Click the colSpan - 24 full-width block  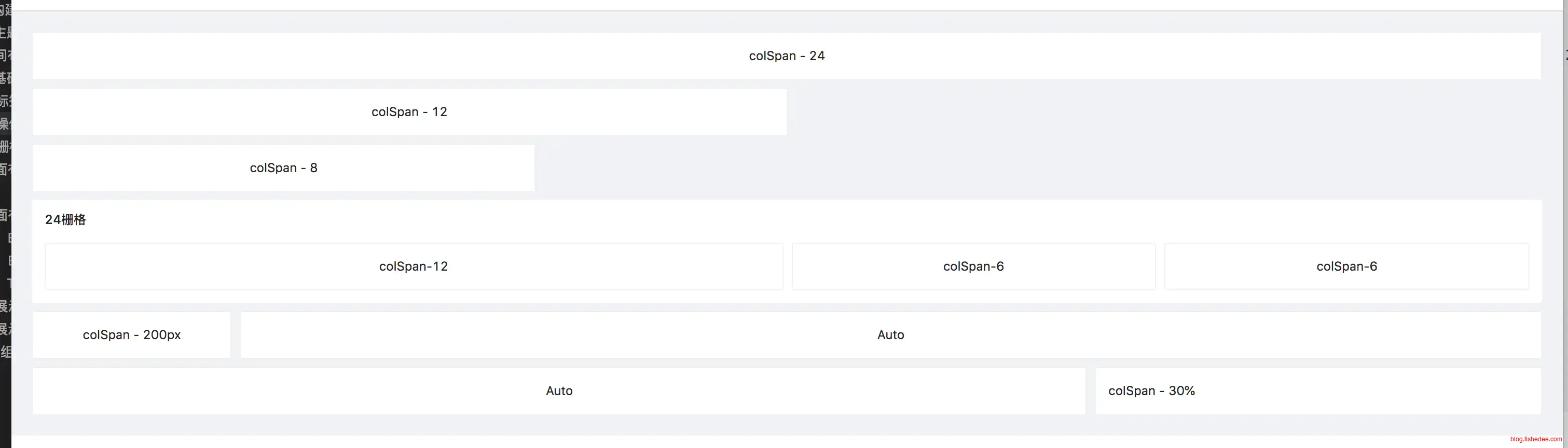coord(787,56)
